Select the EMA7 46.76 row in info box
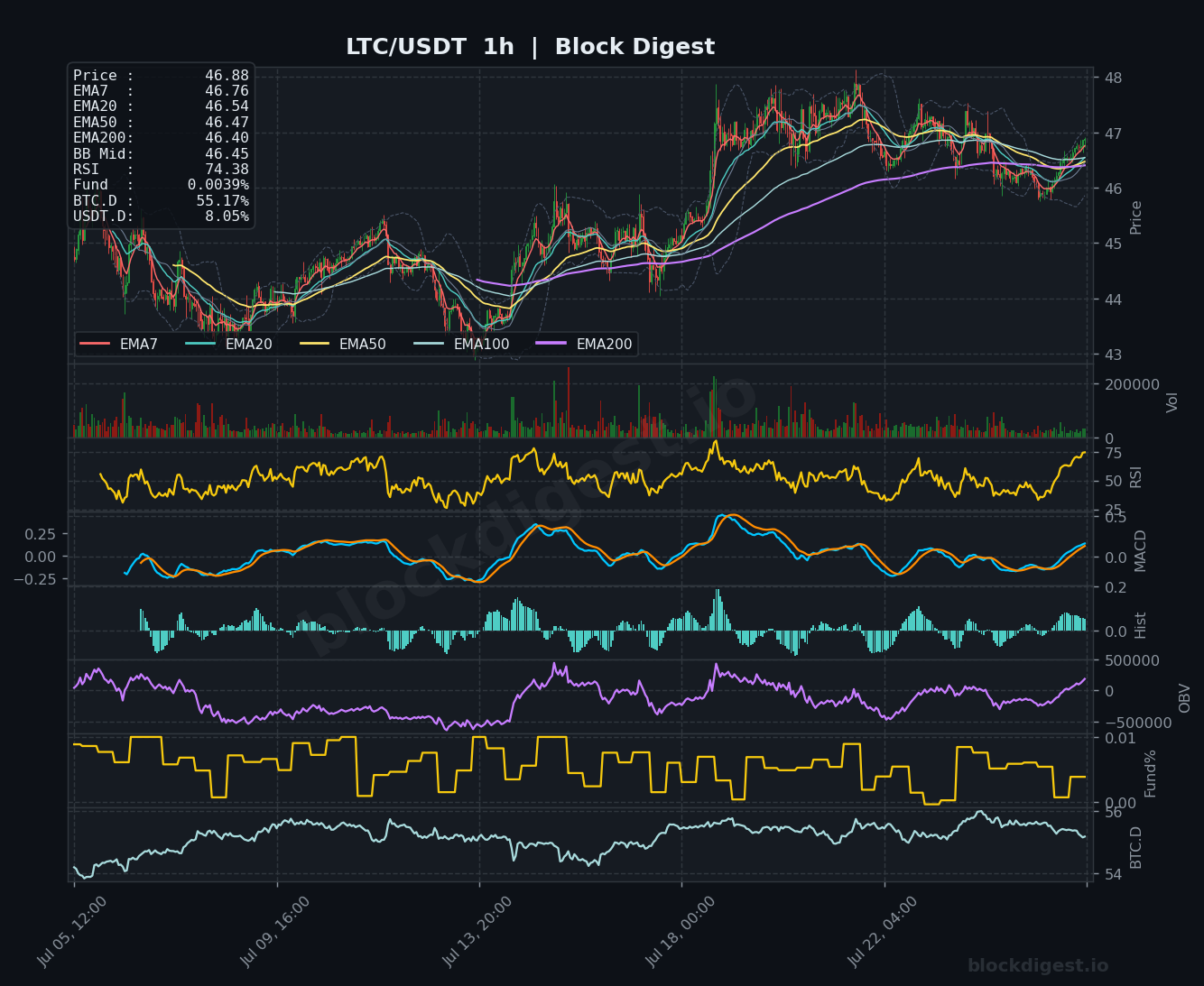The width and height of the screenshot is (1204, 986). [x=161, y=91]
